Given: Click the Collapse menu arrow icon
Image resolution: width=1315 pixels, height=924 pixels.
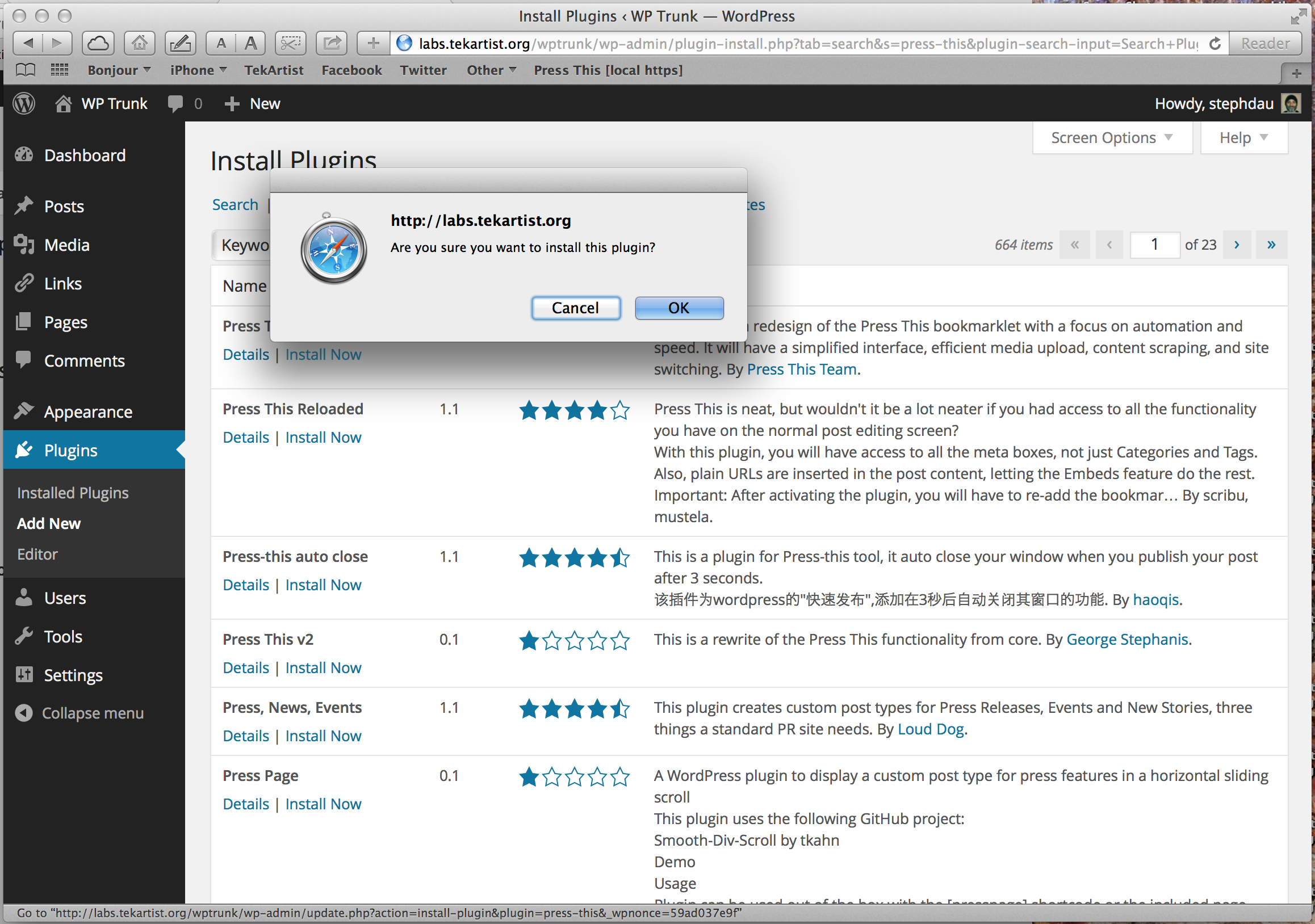Looking at the screenshot, I should pos(24,713).
